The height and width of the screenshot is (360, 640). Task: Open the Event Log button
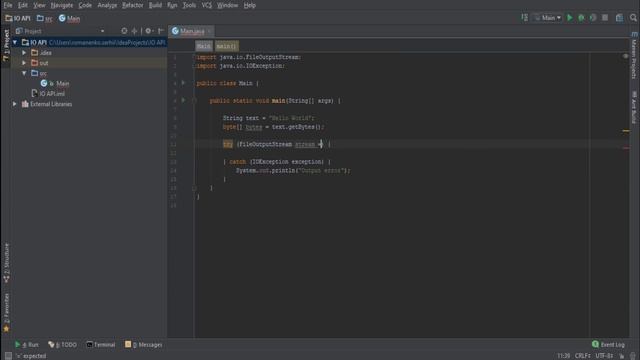pyautogui.click(x=608, y=345)
